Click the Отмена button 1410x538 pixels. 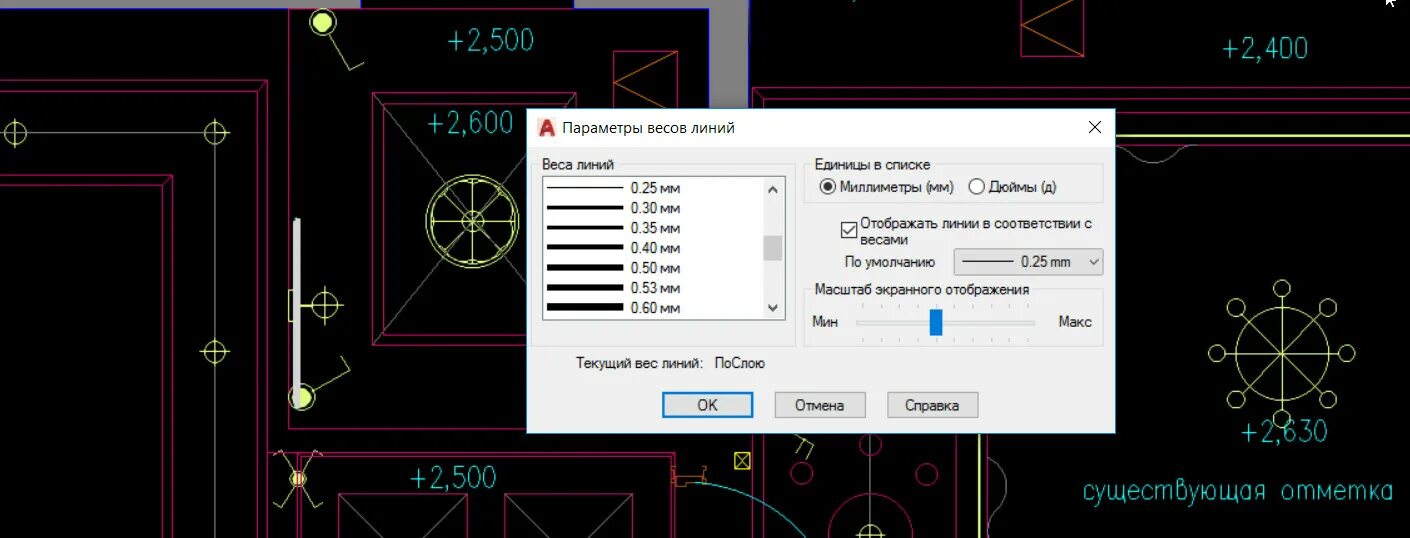pos(819,405)
